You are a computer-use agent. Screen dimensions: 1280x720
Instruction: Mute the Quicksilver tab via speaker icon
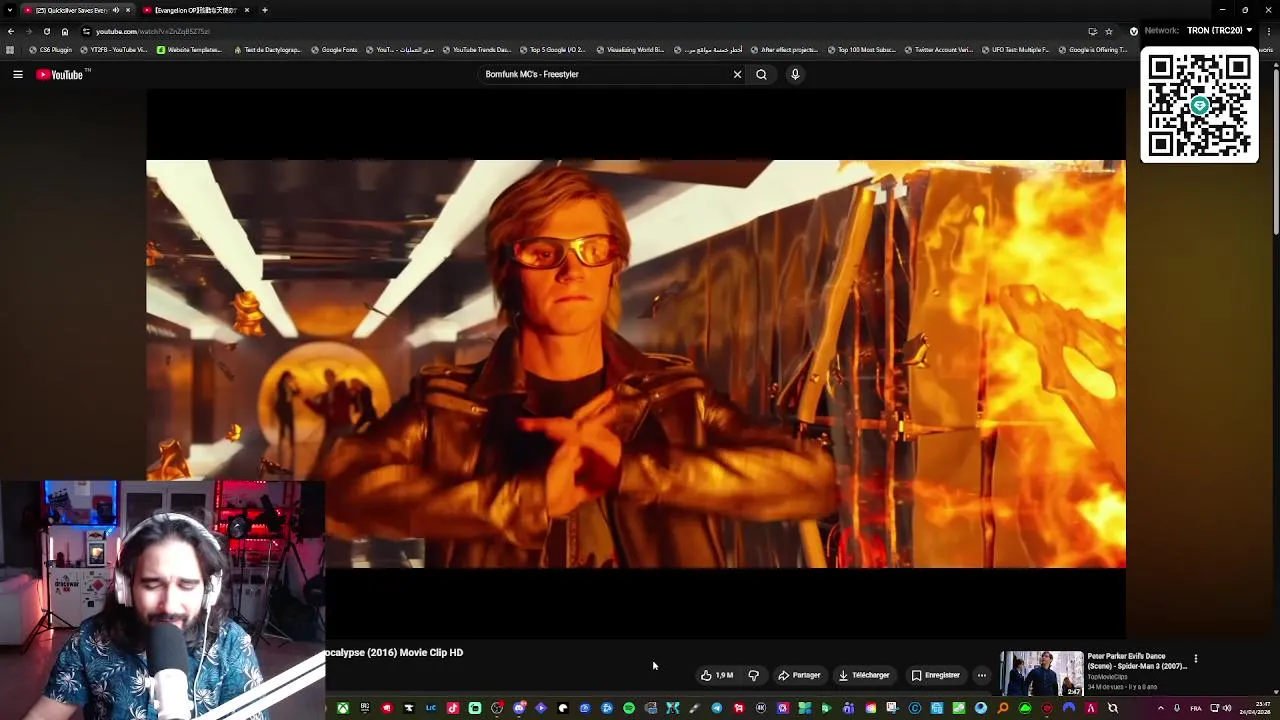[x=115, y=10]
